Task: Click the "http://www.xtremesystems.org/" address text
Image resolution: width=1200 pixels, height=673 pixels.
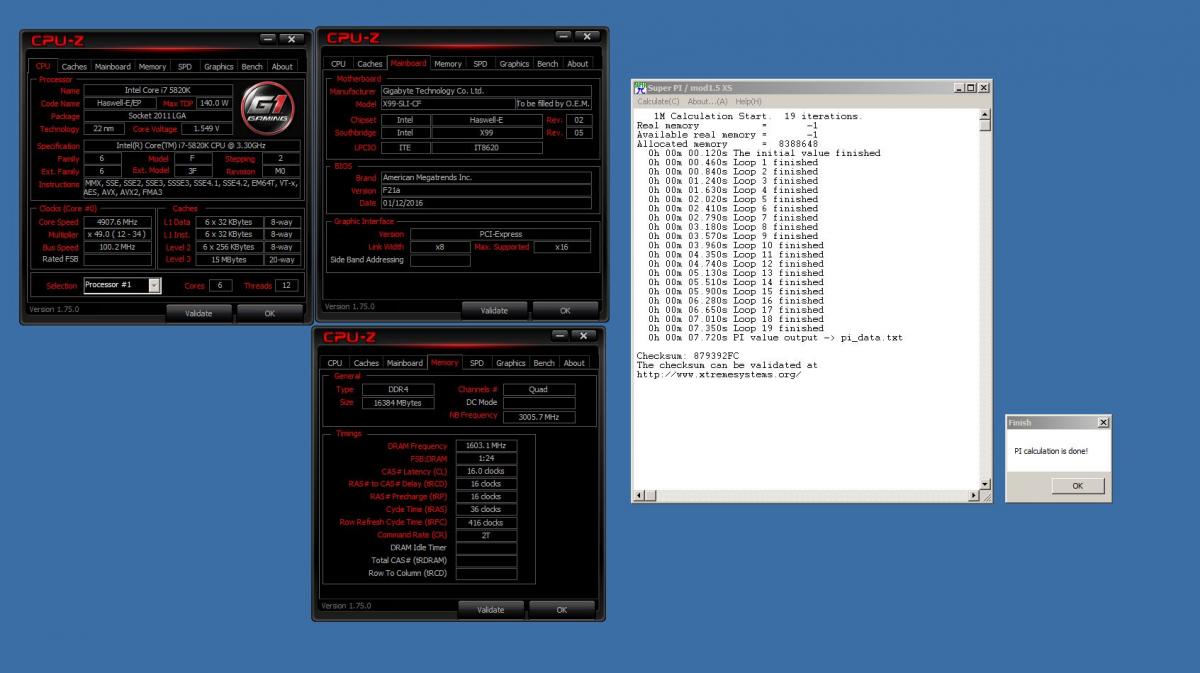Action: click(x=719, y=375)
